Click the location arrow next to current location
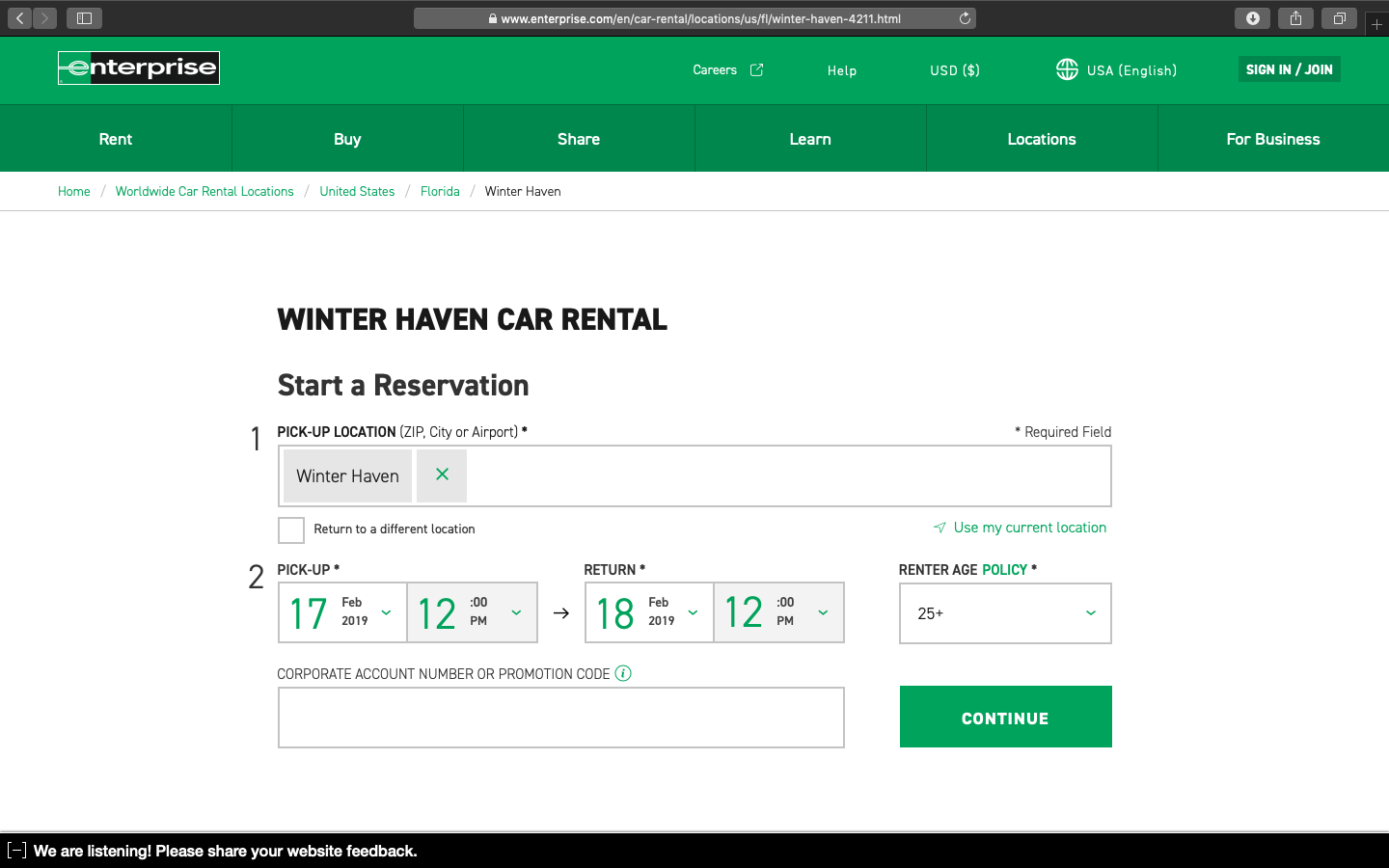Screen dimensions: 1389x868 click(x=939, y=528)
